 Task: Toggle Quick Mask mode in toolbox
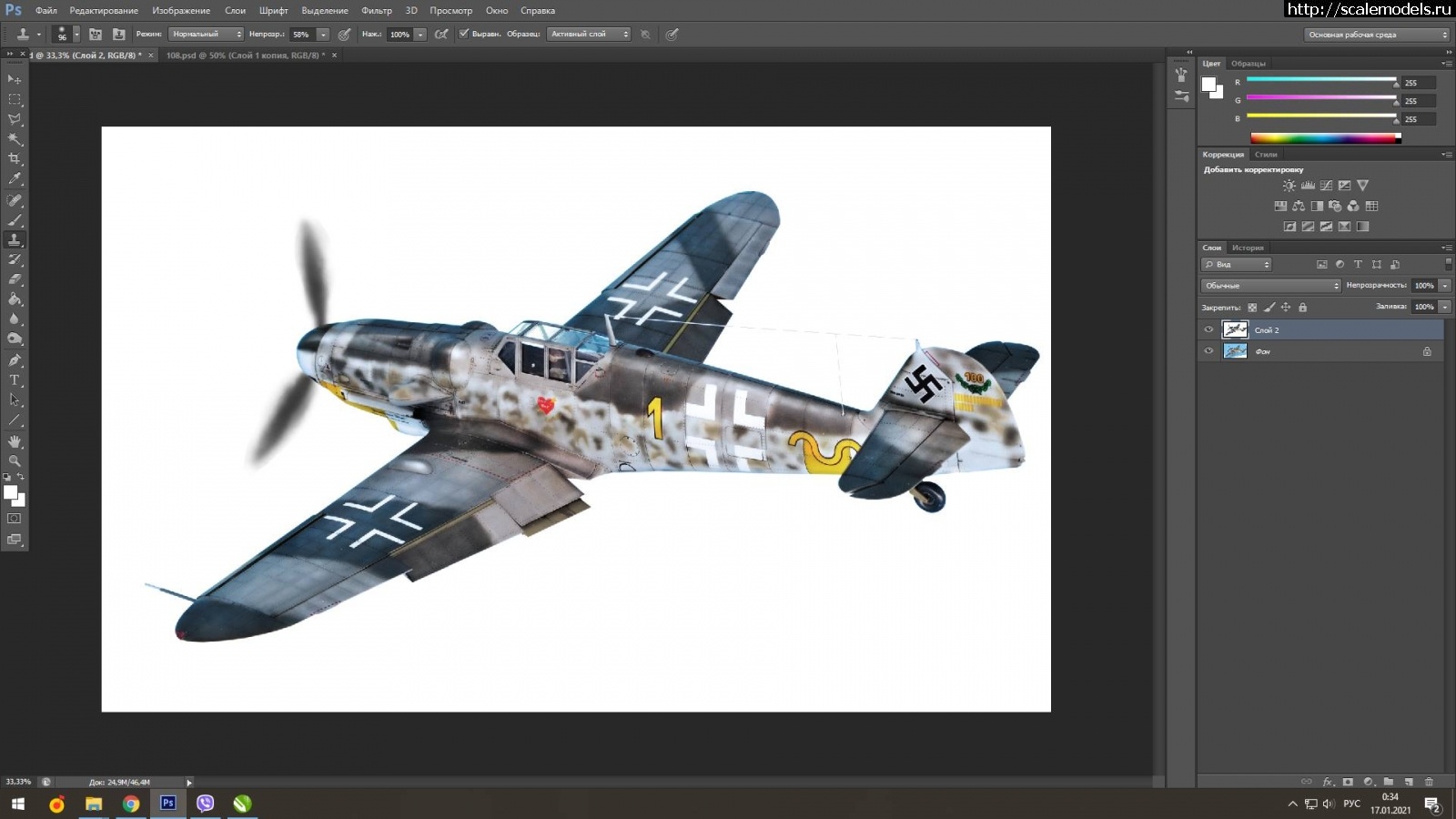click(x=15, y=519)
